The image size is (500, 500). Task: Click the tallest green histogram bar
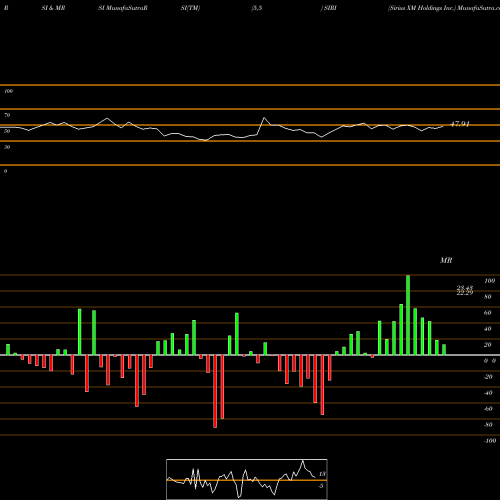pos(408,315)
